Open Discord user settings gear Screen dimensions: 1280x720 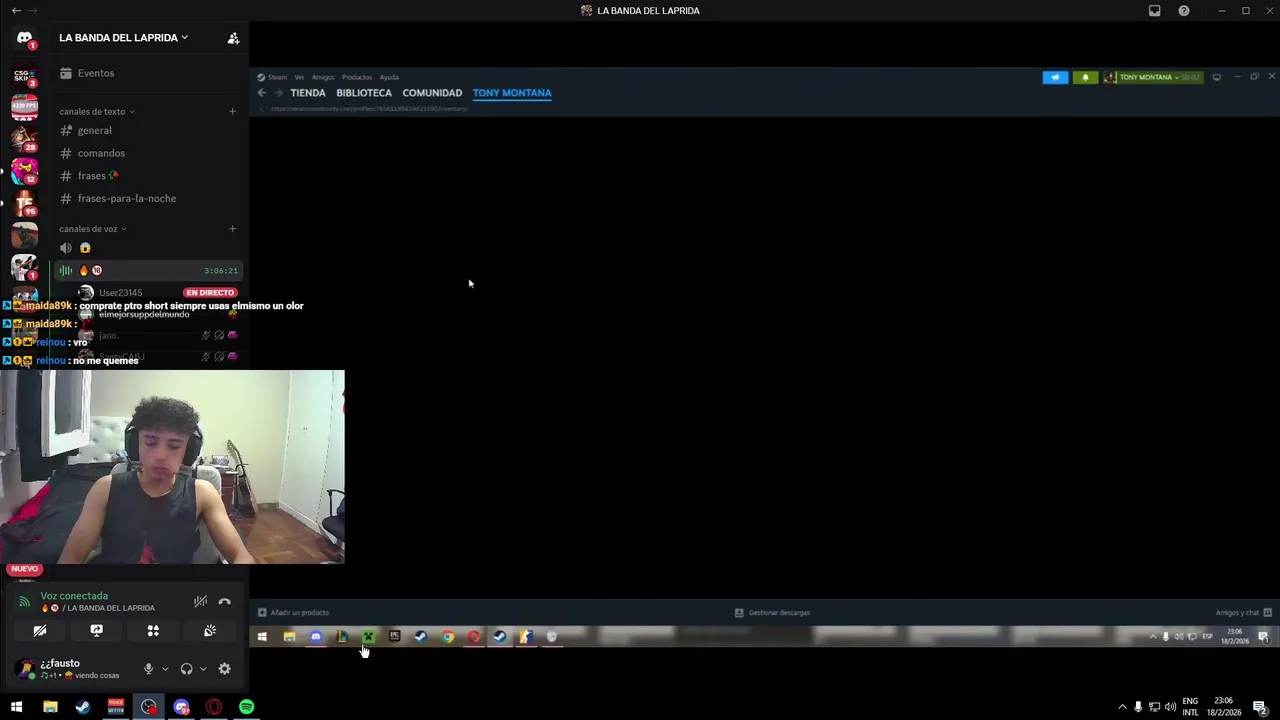coord(224,669)
